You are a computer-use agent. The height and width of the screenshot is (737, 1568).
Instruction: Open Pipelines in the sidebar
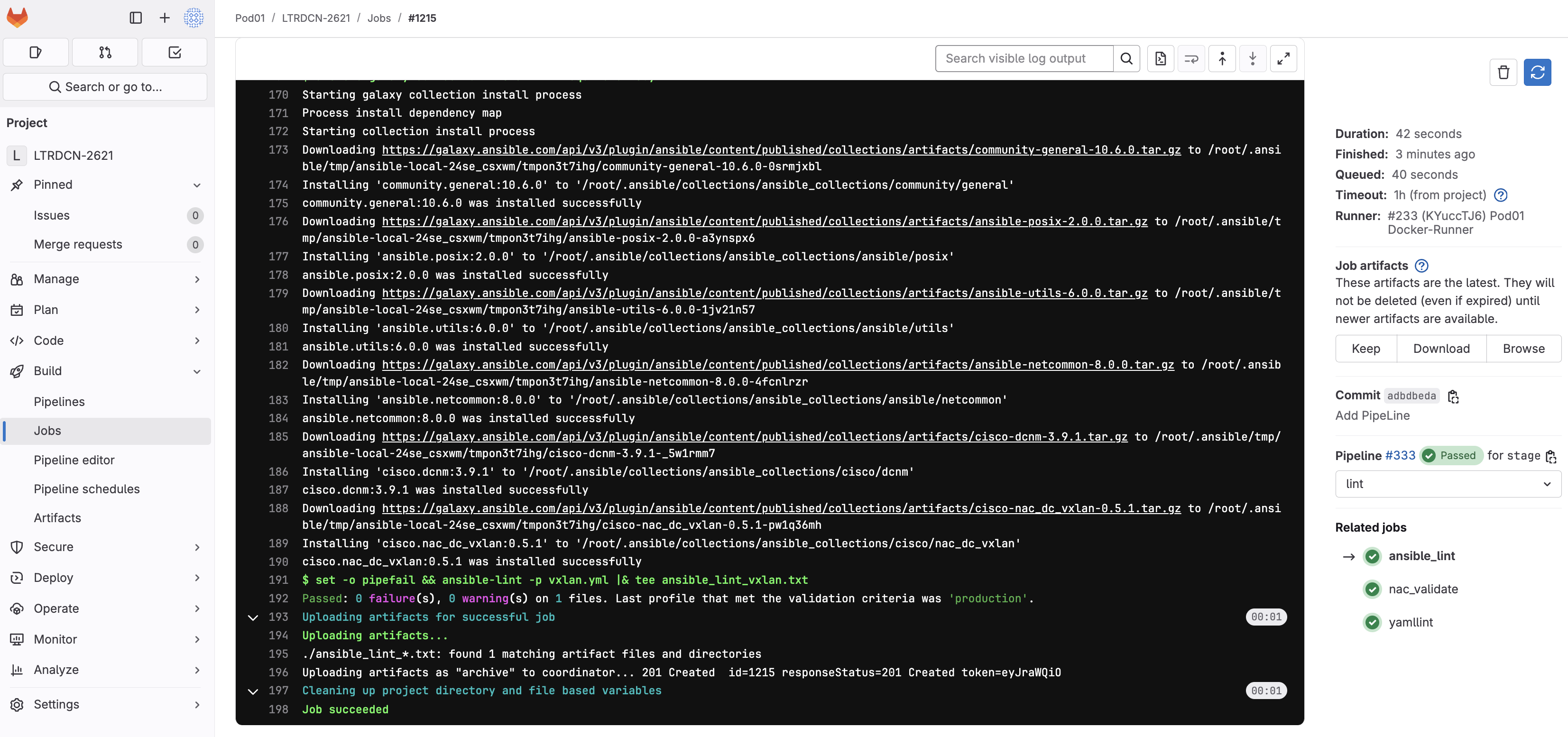coord(59,402)
